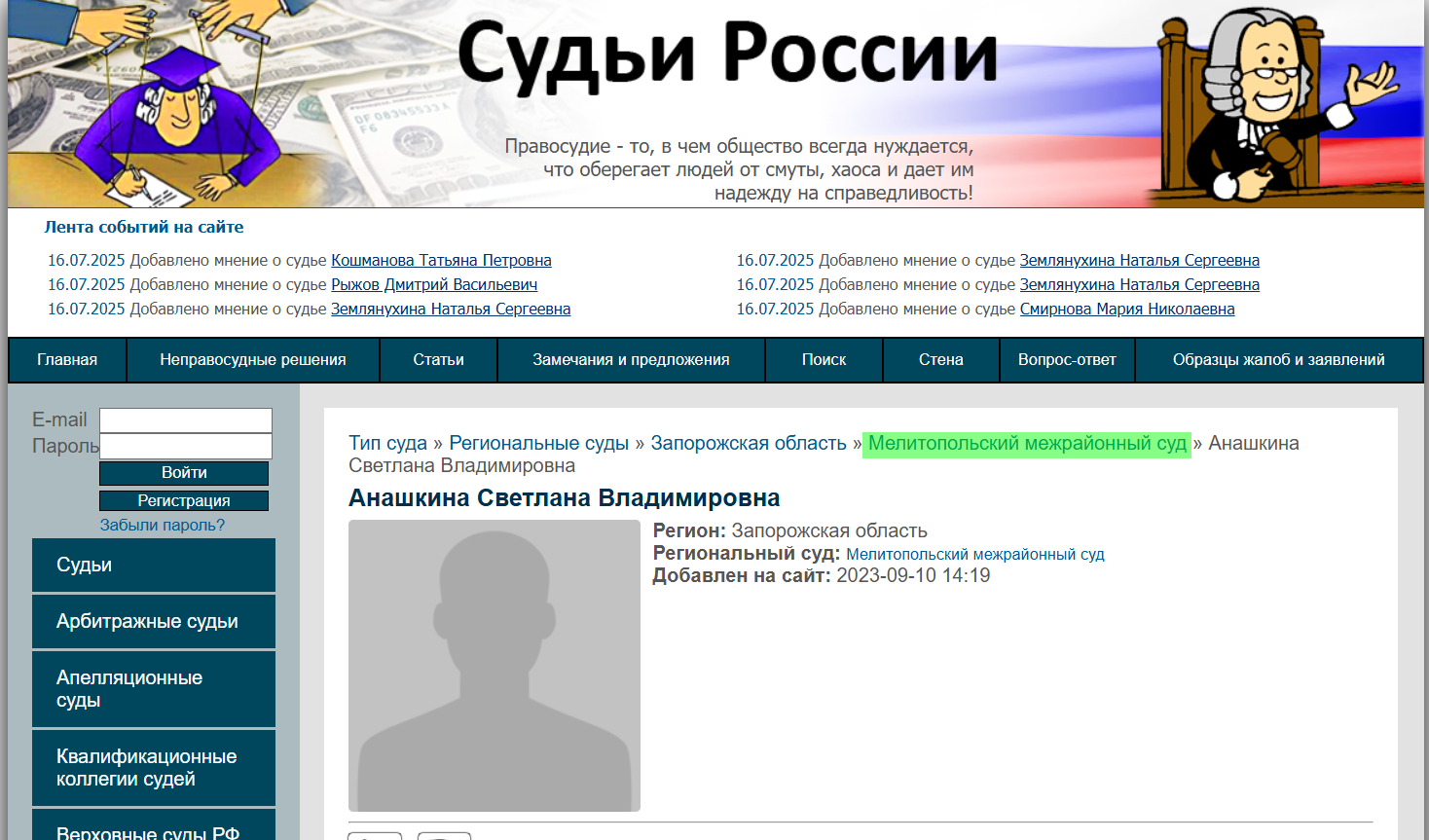The image size is (1429, 840).
Task: Click the Регистрация button
Action: (183, 500)
